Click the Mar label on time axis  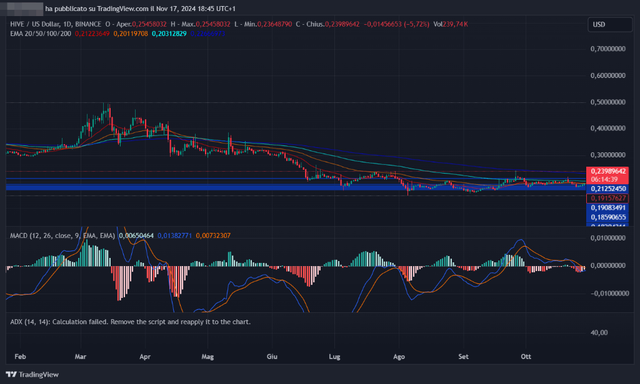point(80,357)
